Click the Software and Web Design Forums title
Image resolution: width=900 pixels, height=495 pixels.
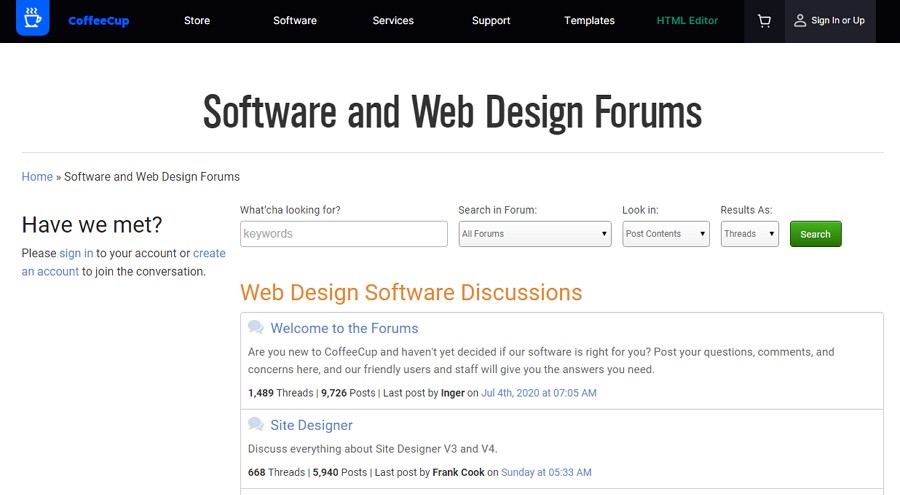pyautogui.click(x=452, y=112)
